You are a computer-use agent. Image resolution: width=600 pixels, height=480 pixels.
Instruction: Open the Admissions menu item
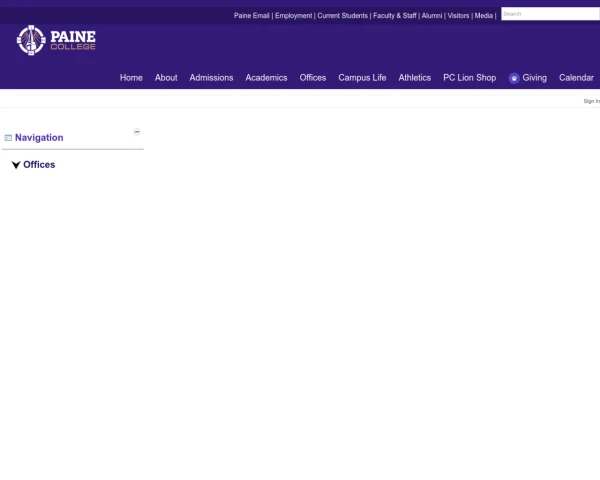[x=211, y=78]
